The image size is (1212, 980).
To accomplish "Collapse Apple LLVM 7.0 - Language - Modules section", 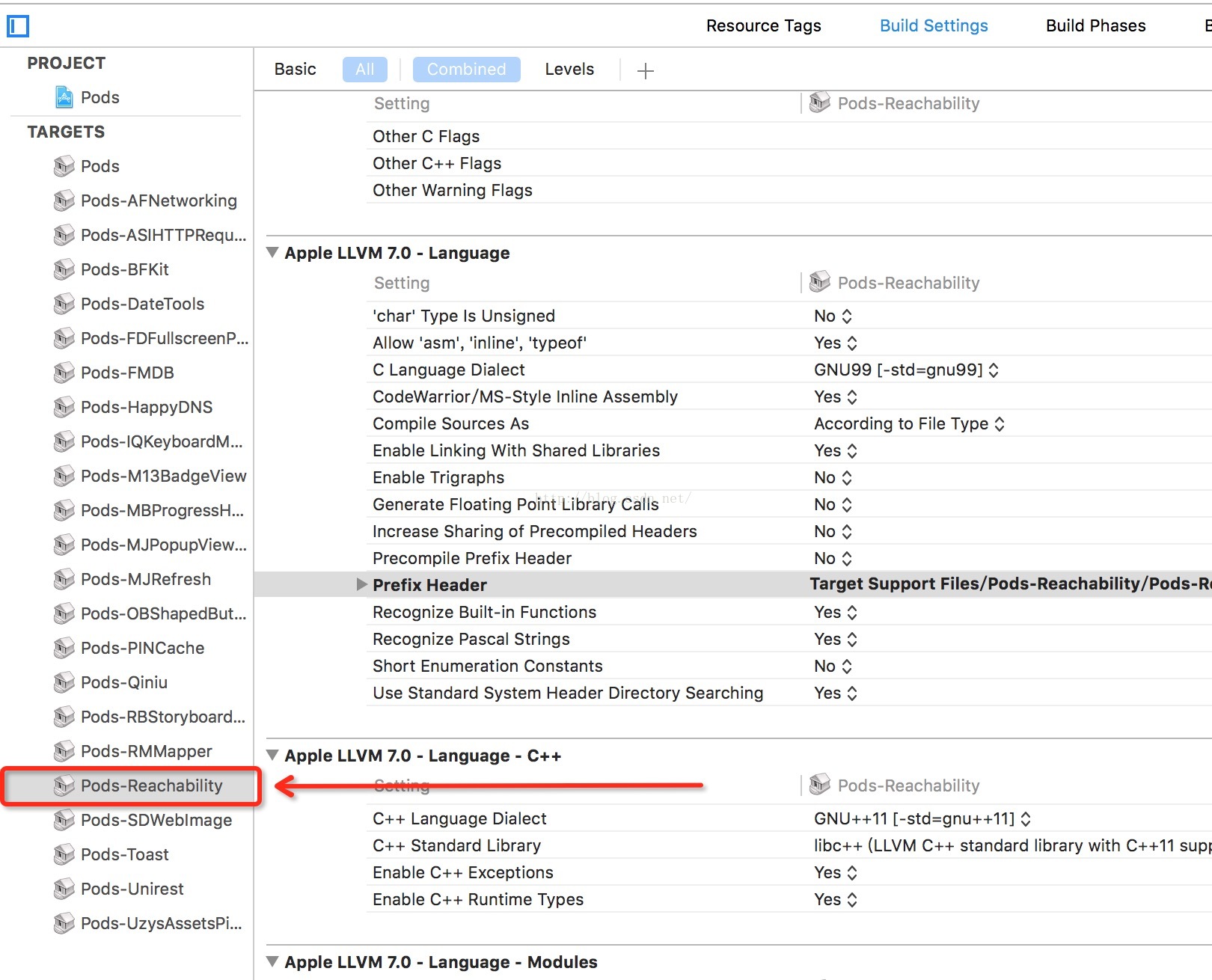I will coord(272,962).
